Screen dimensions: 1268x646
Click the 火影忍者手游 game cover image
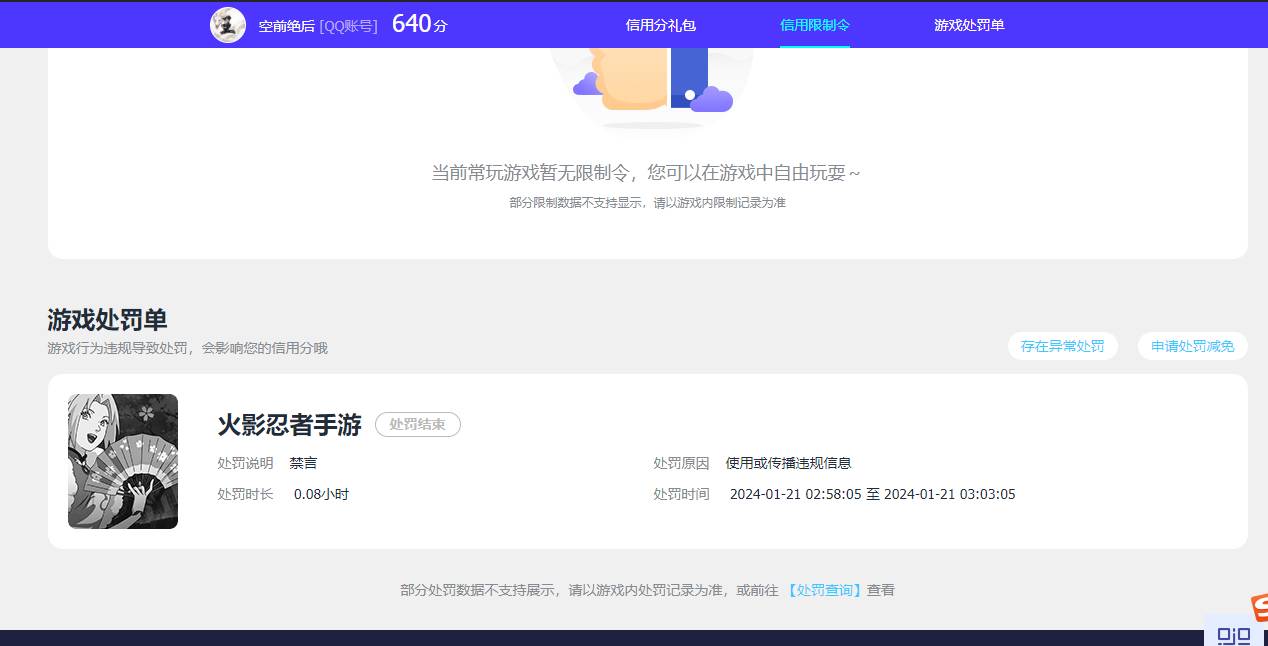coord(123,461)
